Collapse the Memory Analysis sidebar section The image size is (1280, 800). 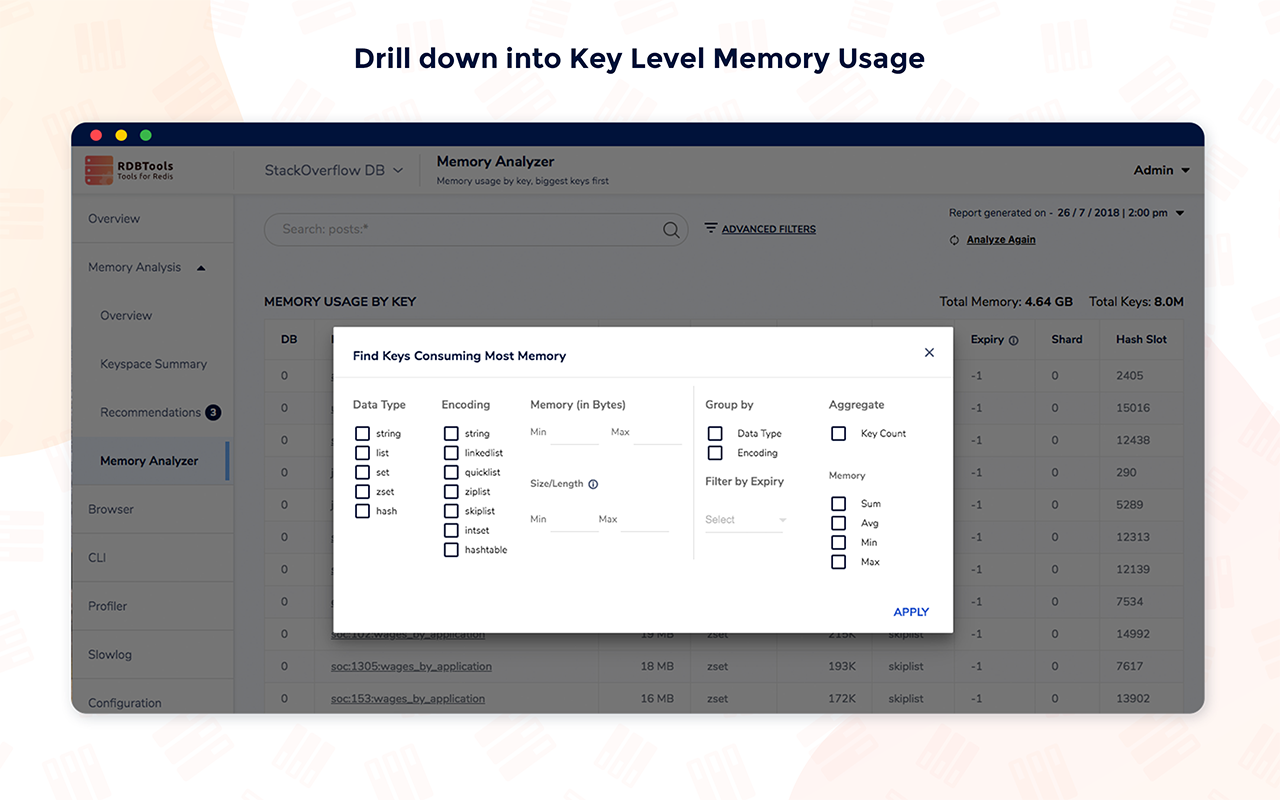click(200, 267)
